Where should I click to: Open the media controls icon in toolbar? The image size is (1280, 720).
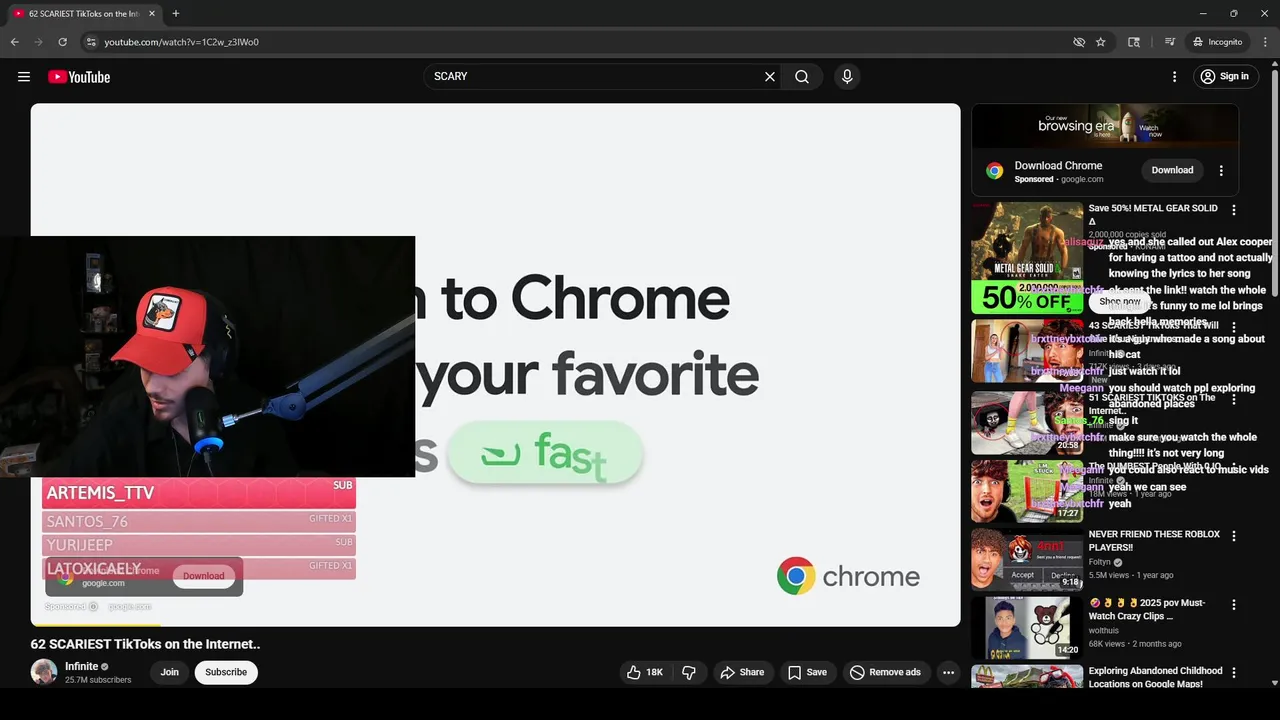pyautogui.click(x=1170, y=42)
